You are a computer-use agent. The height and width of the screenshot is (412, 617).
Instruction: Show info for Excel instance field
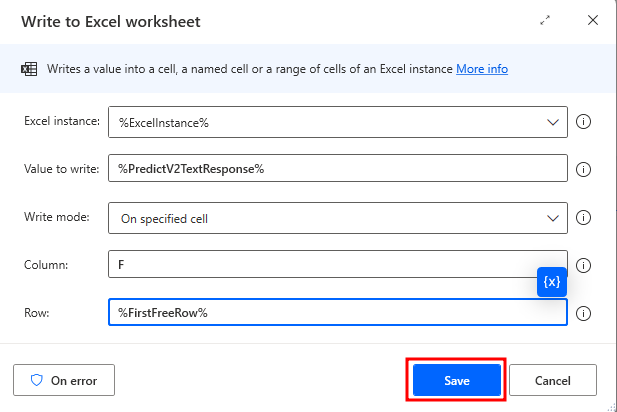click(583, 122)
